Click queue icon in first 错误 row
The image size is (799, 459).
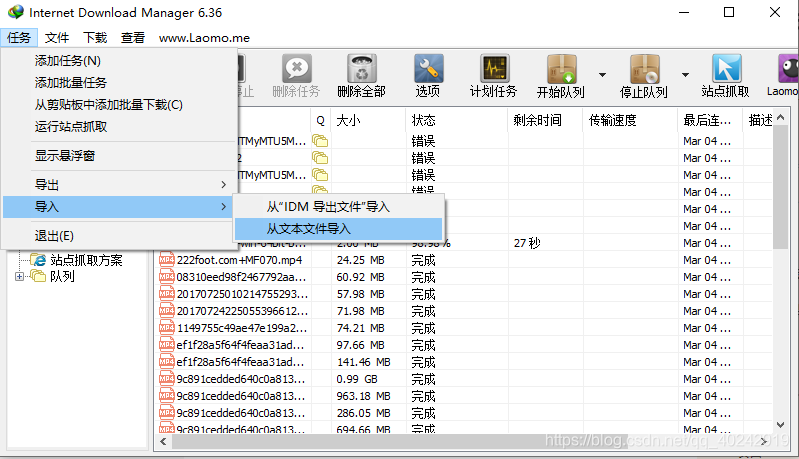point(320,141)
